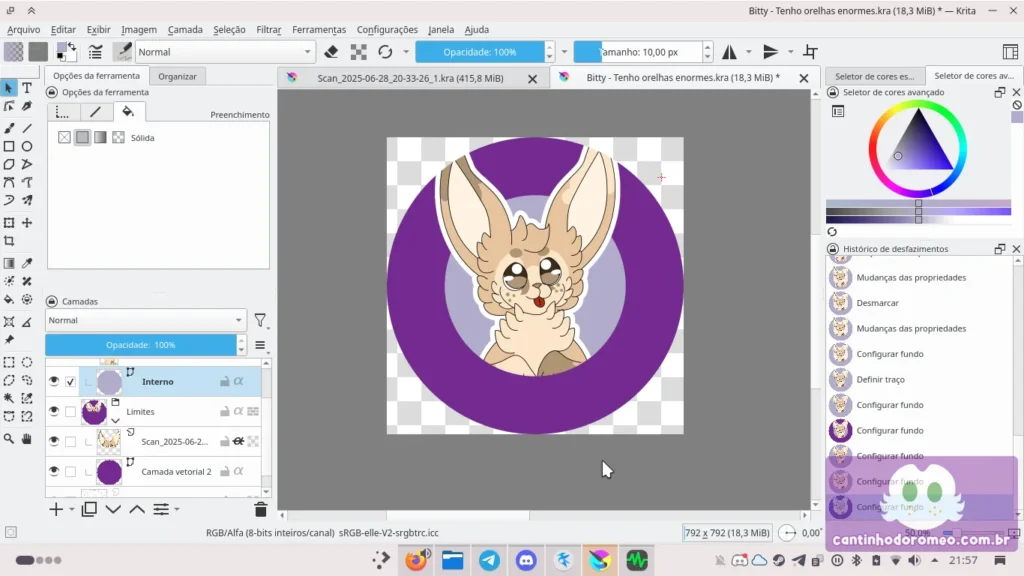1024x576 pixels.
Task: Duplicate the current layer in Camadas
Action: (x=89, y=509)
